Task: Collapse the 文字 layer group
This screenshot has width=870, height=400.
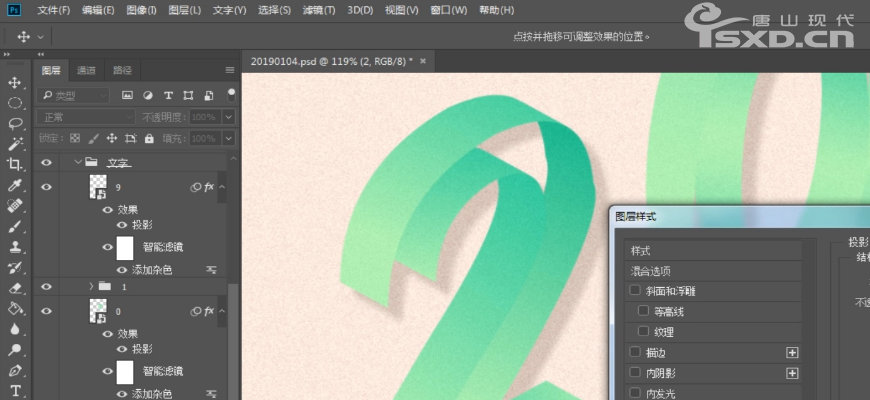Action: coord(77,162)
